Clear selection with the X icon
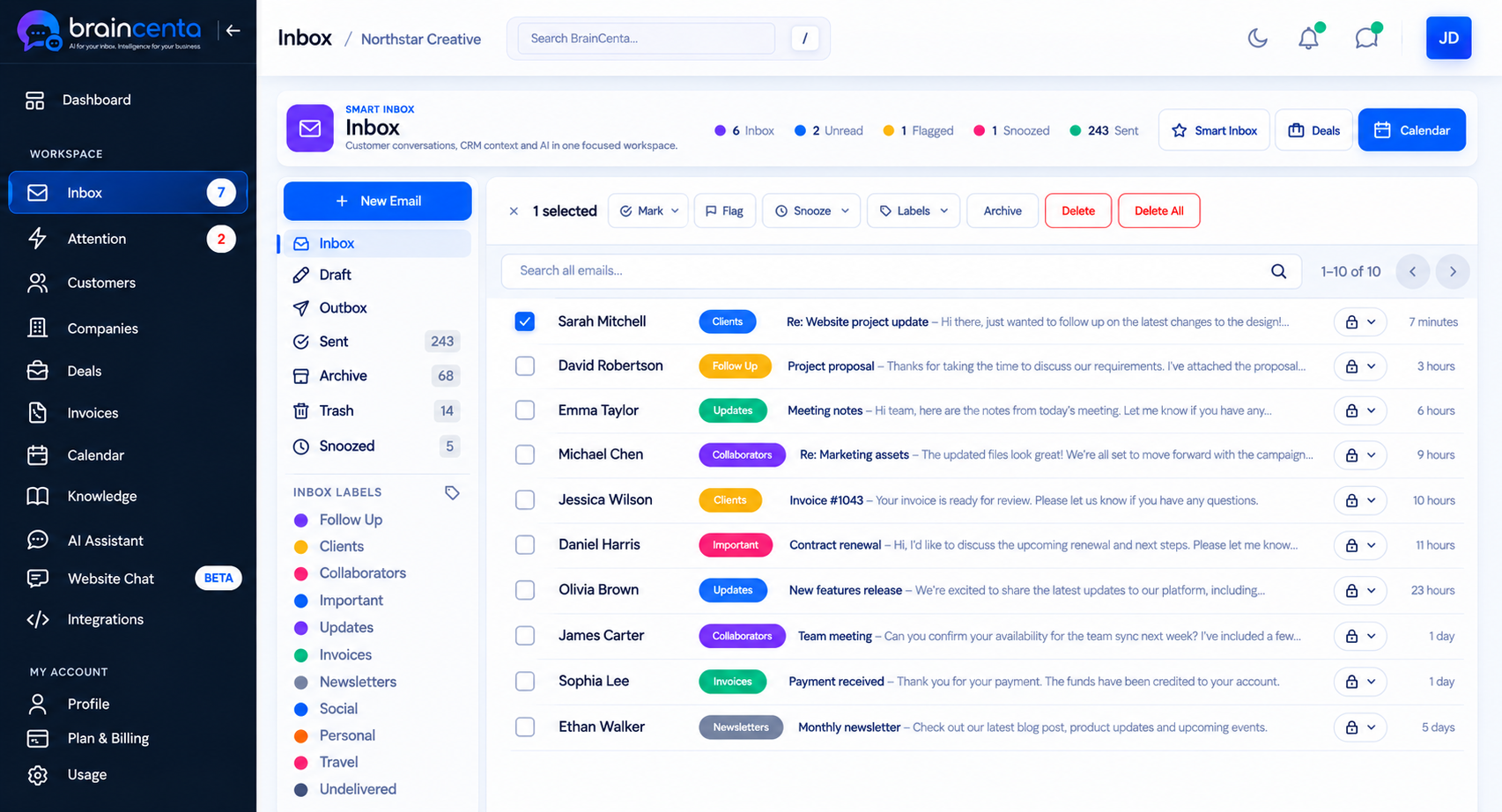The image size is (1502, 812). coord(514,211)
